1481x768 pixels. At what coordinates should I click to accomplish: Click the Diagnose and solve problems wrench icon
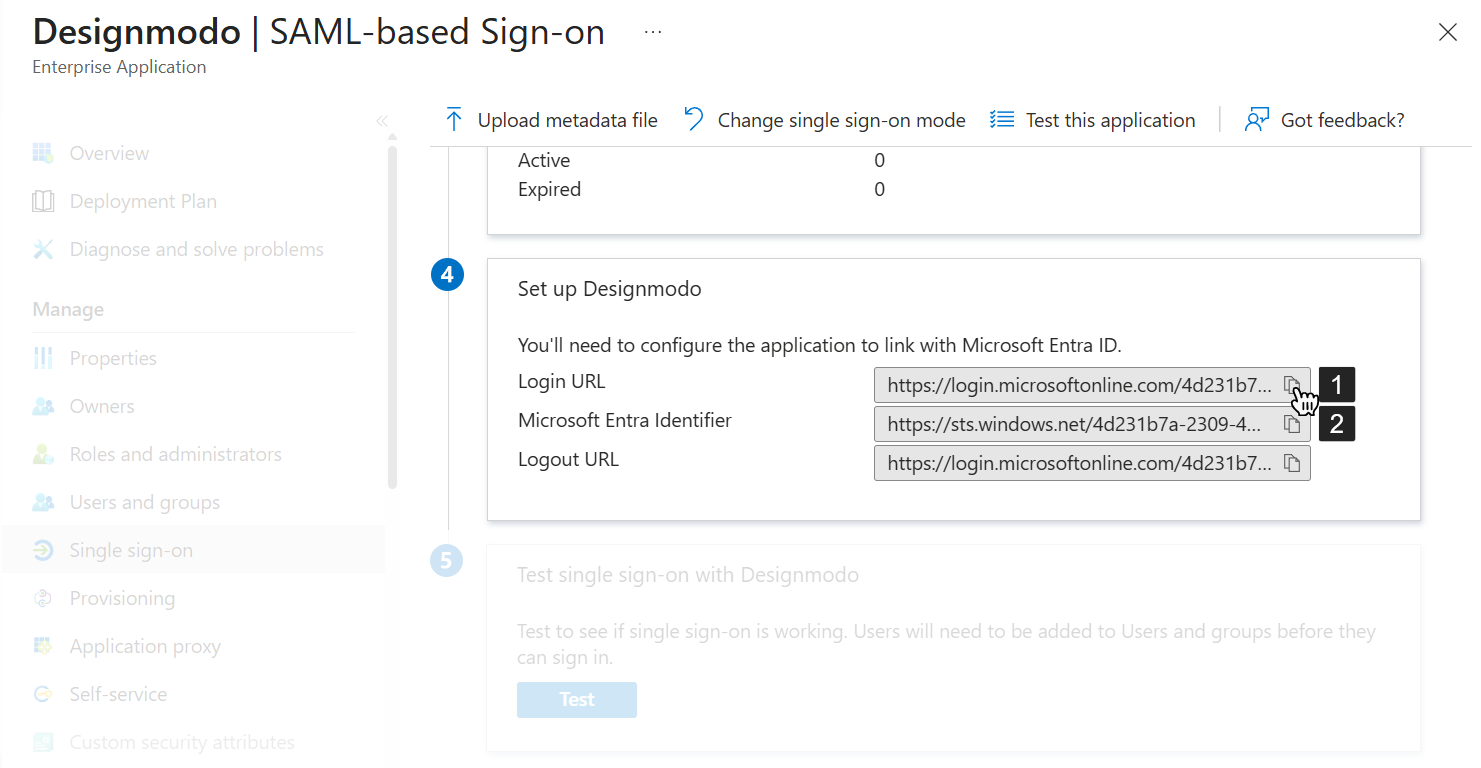[43, 249]
